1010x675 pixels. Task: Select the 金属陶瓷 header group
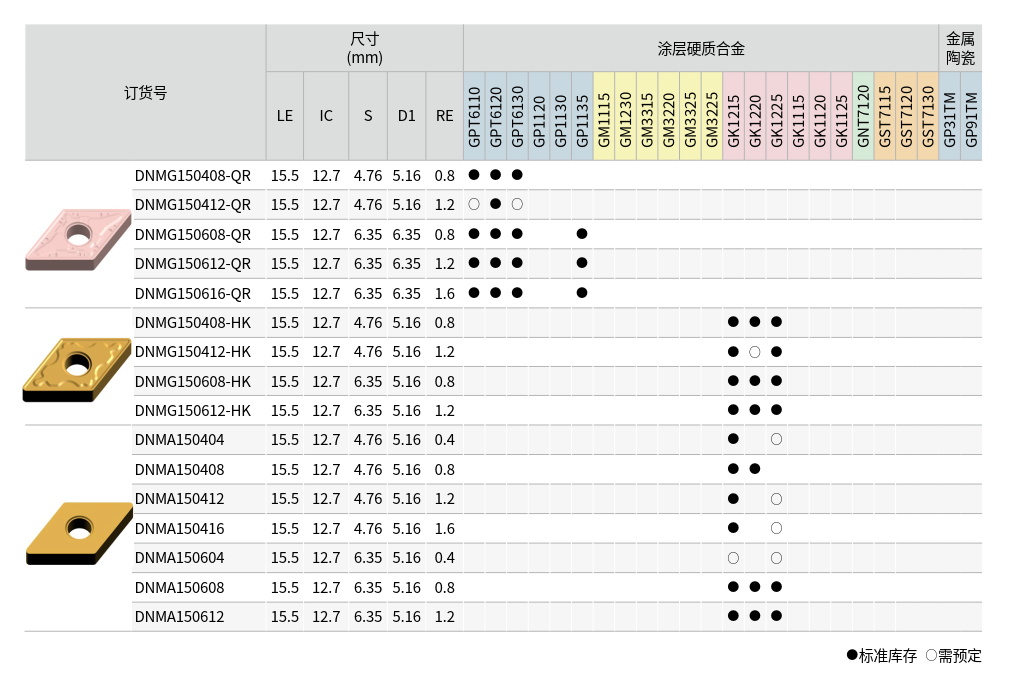click(960, 48)
